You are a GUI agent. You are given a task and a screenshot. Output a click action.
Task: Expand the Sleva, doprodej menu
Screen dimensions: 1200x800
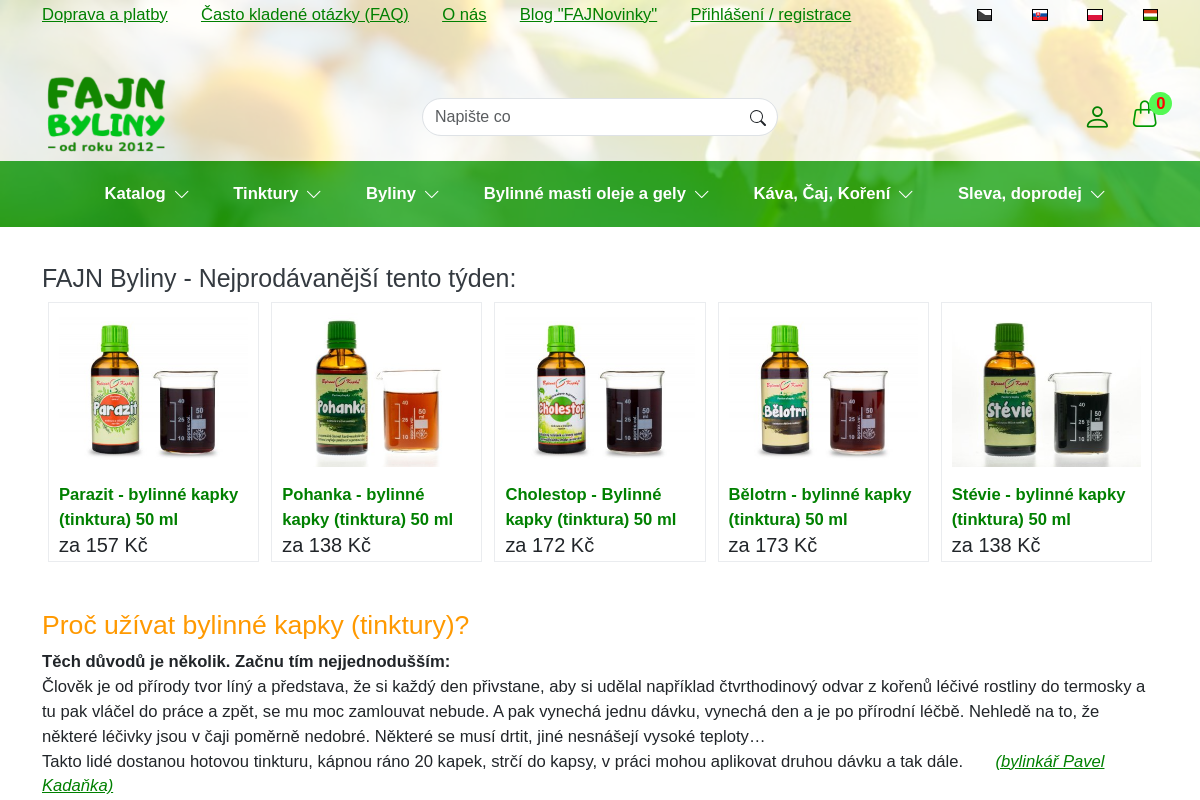point(1030,194)
